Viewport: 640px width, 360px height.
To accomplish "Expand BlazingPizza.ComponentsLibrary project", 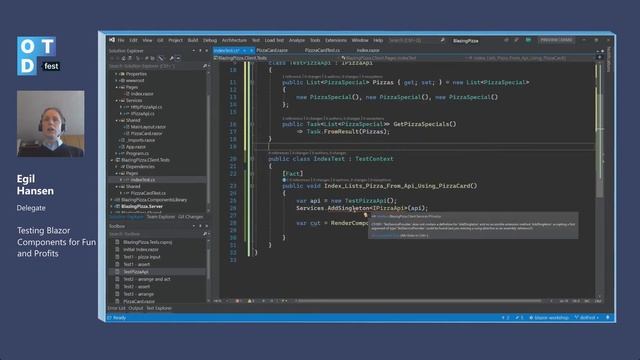I will point(111,200).
